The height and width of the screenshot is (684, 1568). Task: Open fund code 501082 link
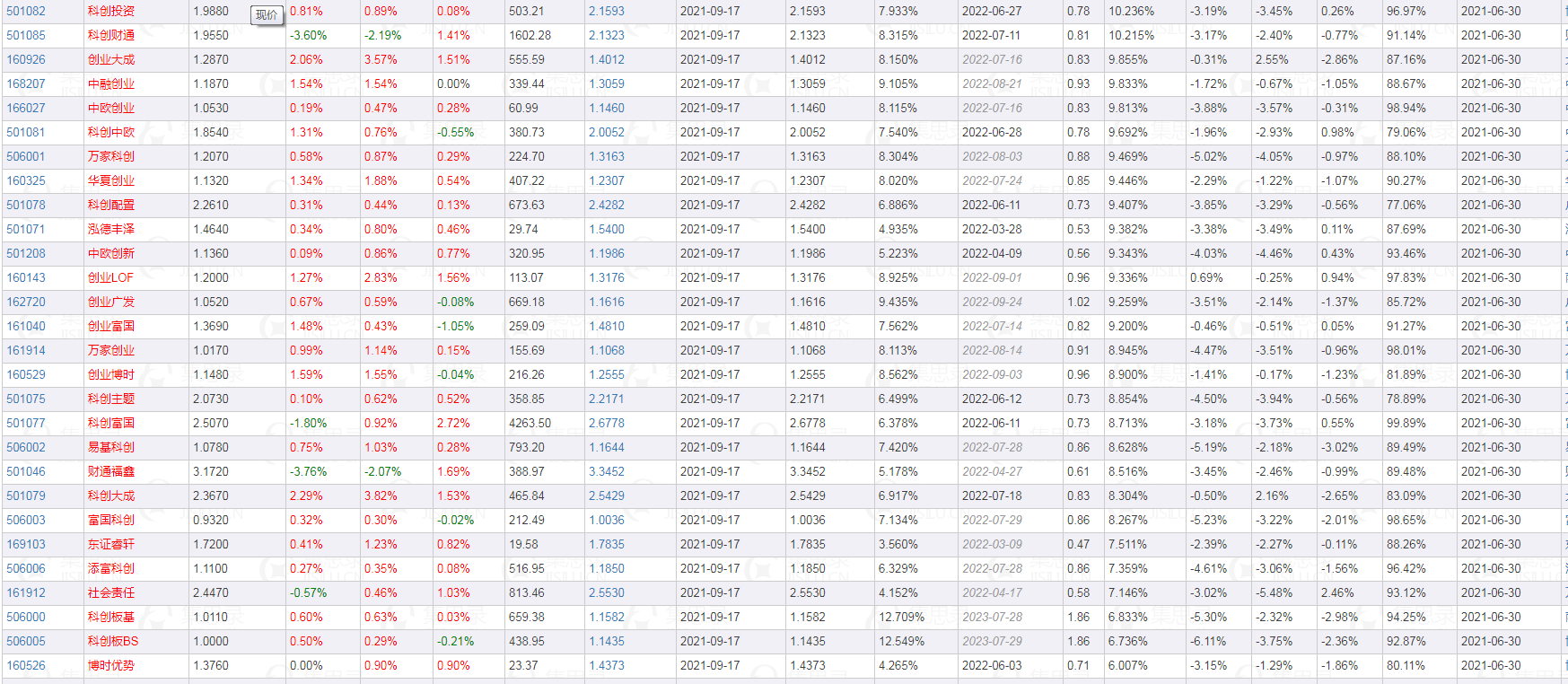pos(26,11)
